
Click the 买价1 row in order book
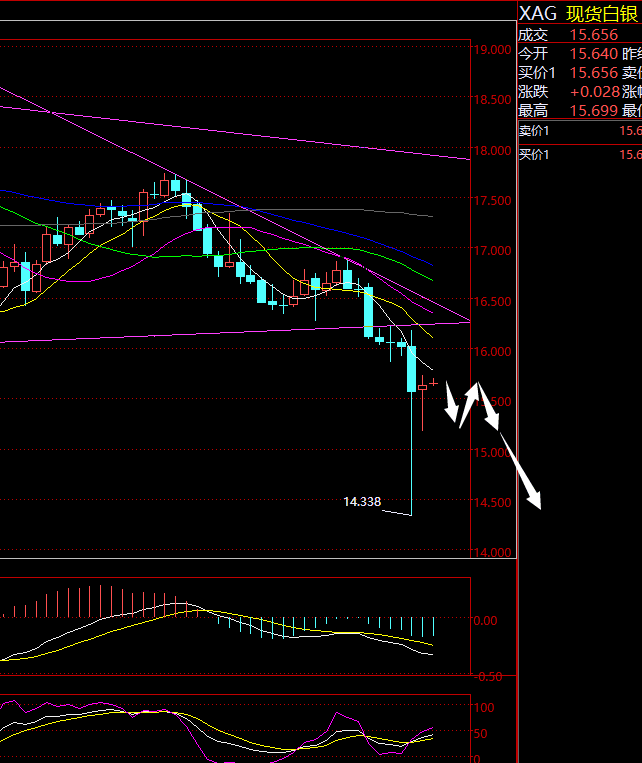click(x=580, y=155)
